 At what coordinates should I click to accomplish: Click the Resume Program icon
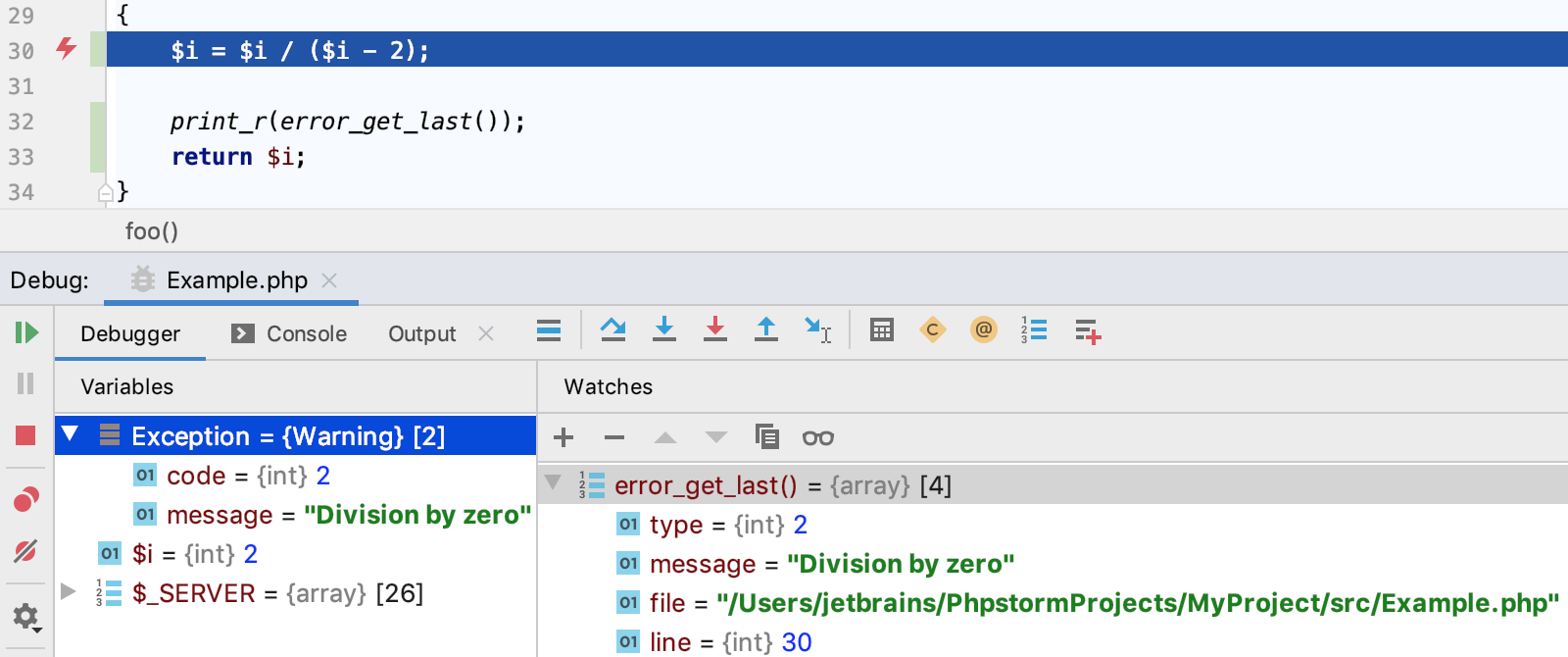(x=26, y=332)
